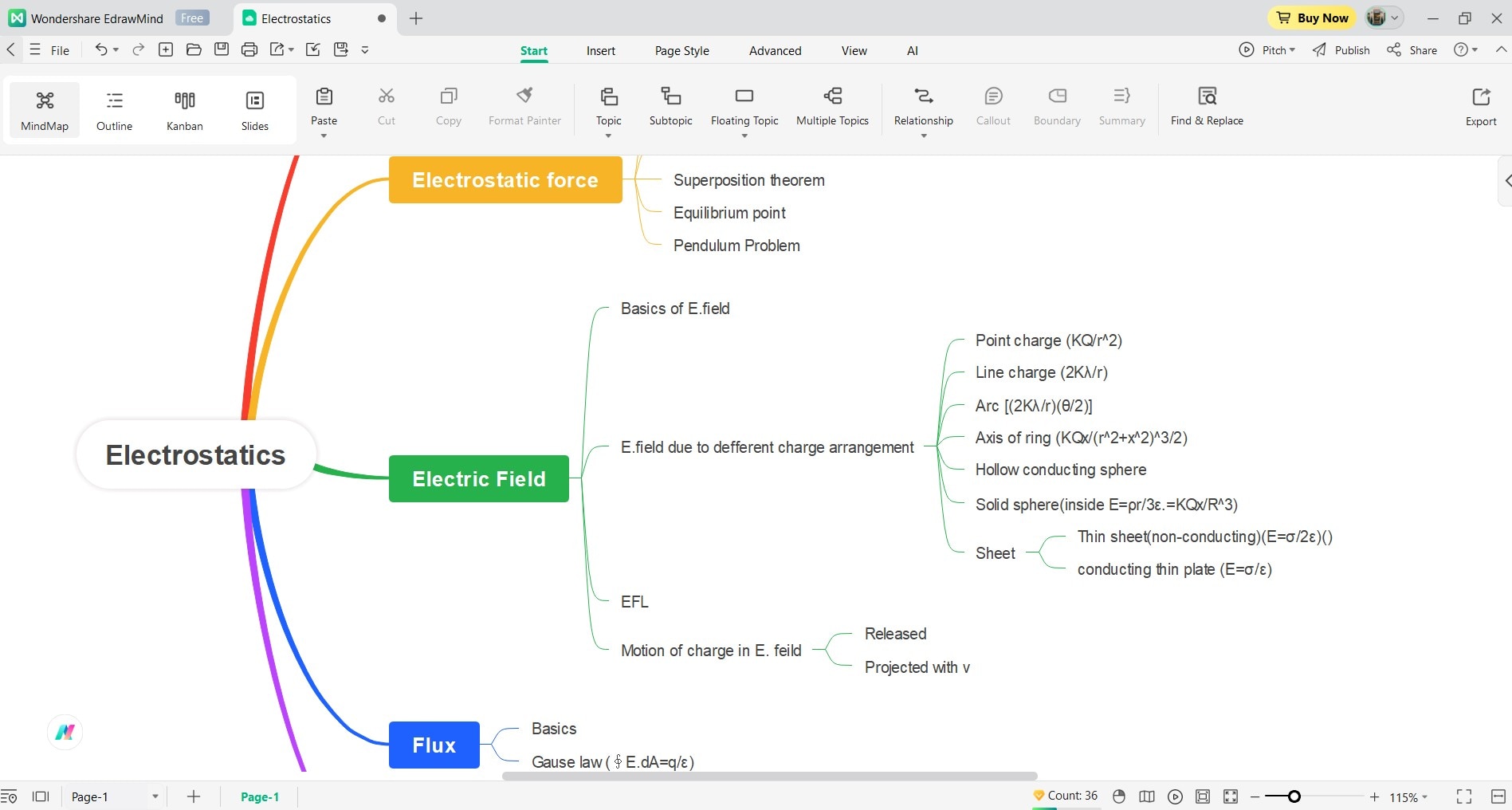The image size is (1512, 810).
Task: Adjust the zoom slider handle
Action: click(1294, 796)
